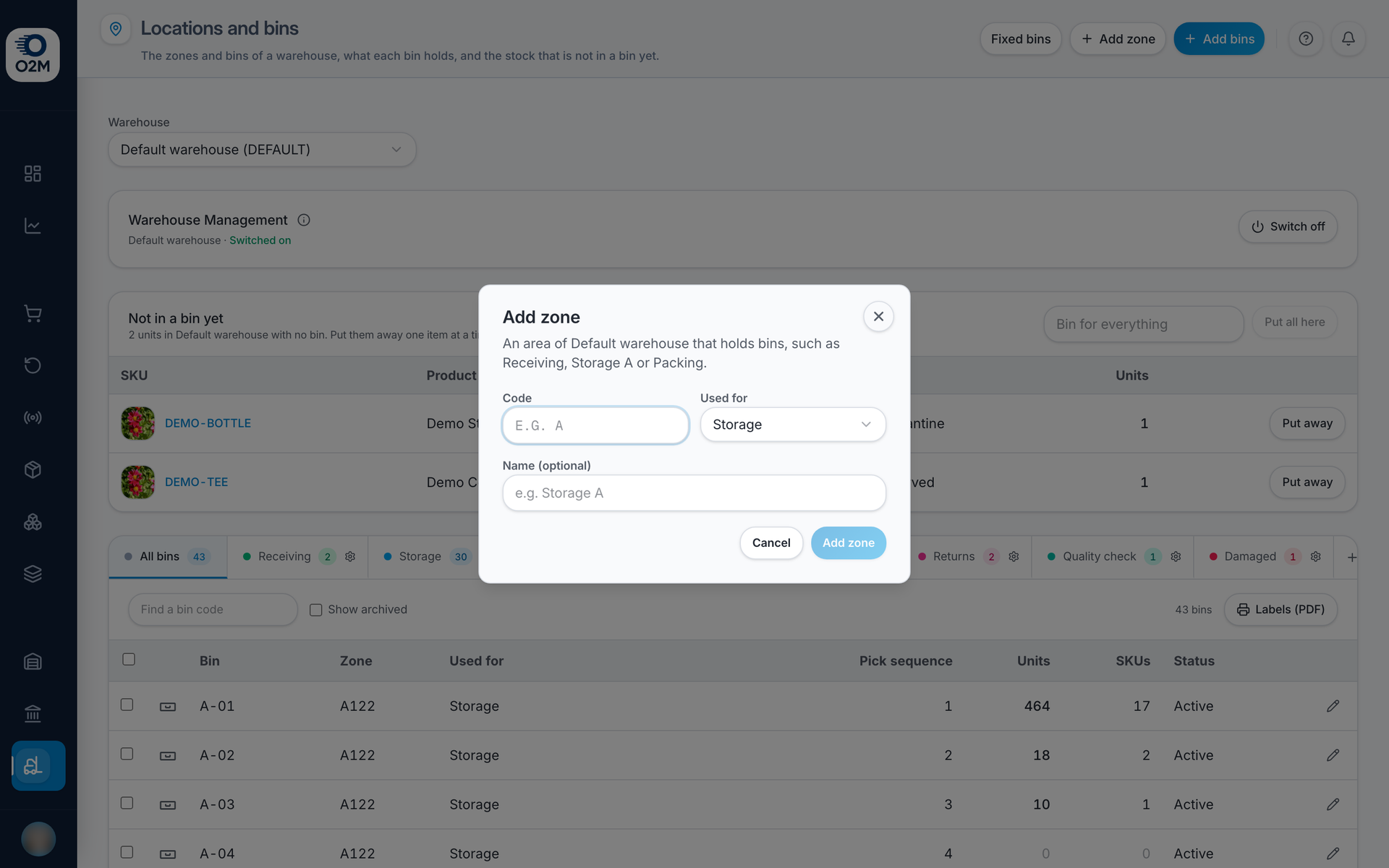Image resolution: width=1389 pixels, height=868 pixels.
Task: Select all bins header checkbox
Action: coord(129,659)
